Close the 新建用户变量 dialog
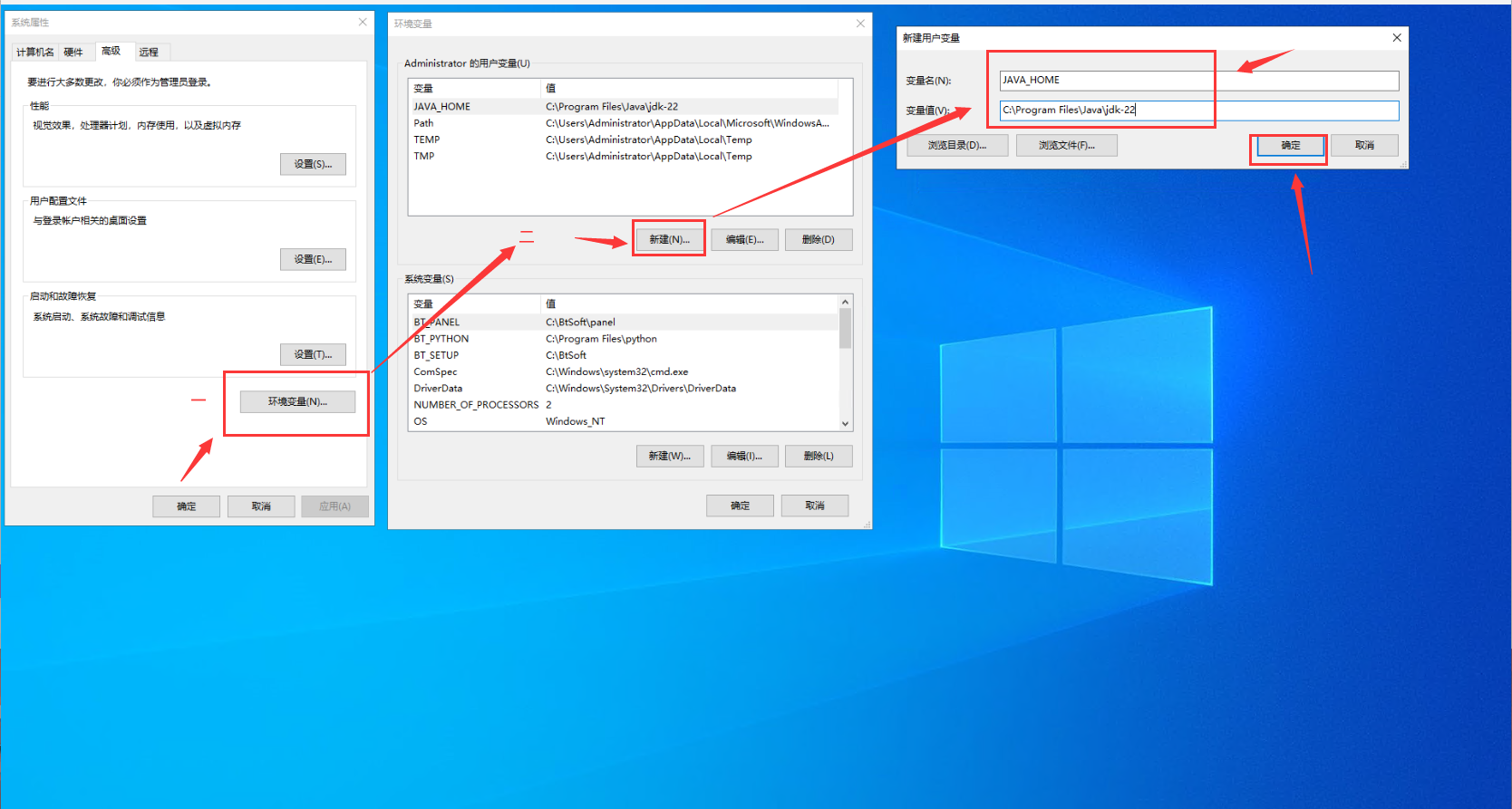The width and height of the screenshot is (1512, 809). (1397, 37)
